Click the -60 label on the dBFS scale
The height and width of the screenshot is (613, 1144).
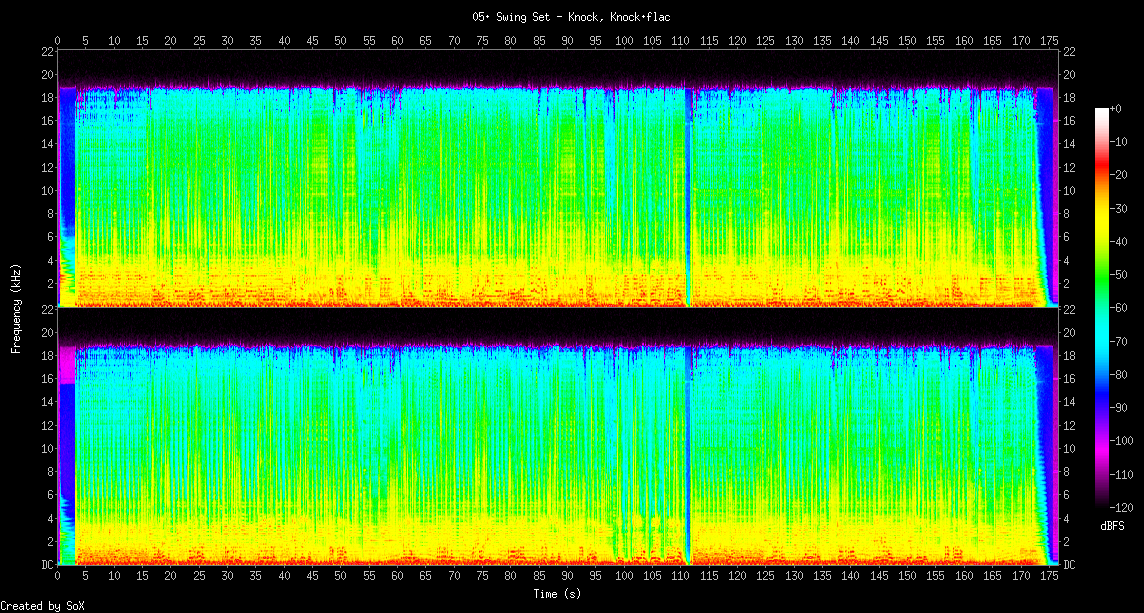[1123, 308]
